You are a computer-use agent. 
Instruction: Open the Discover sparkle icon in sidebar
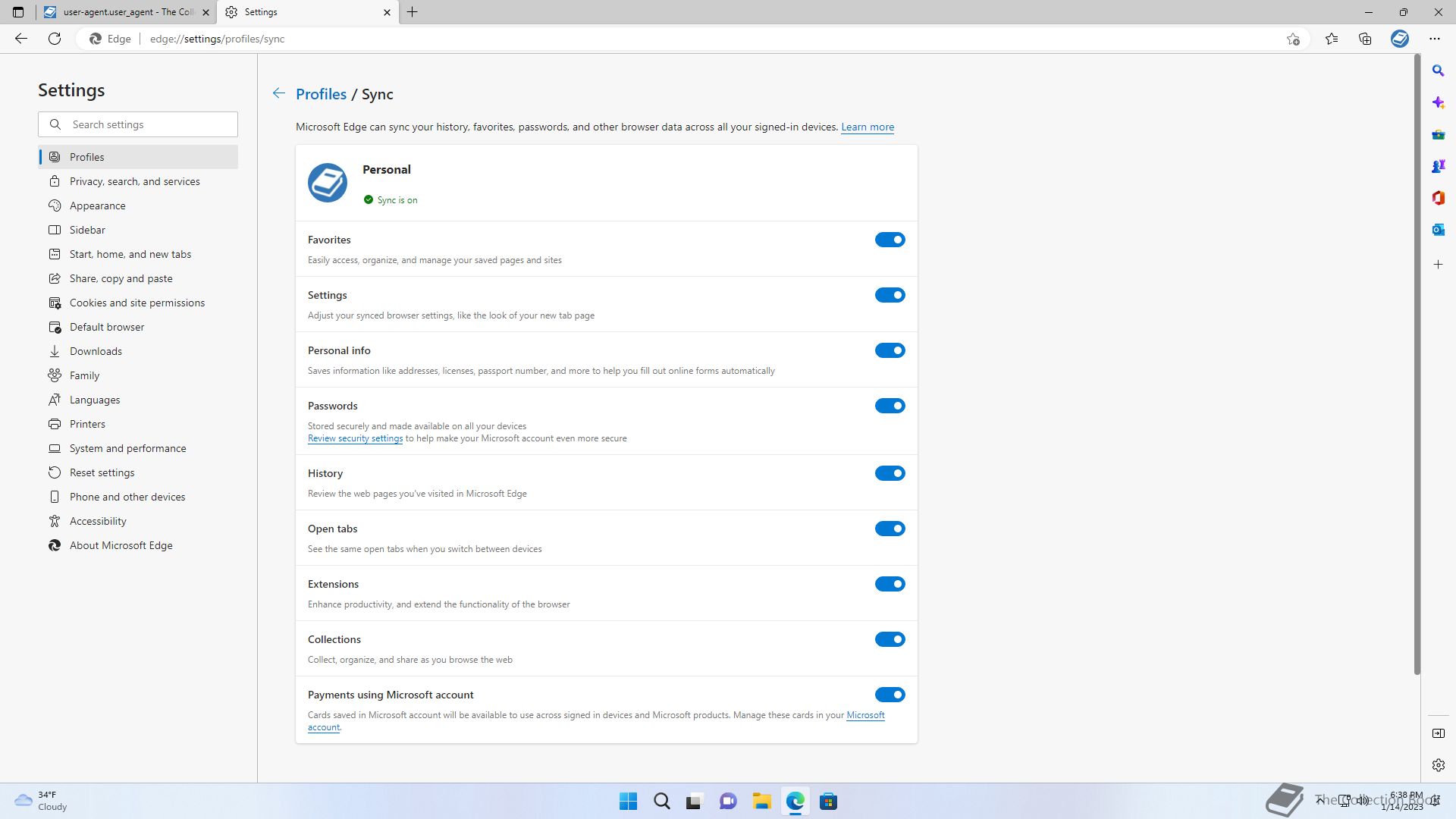point(1438,102)
